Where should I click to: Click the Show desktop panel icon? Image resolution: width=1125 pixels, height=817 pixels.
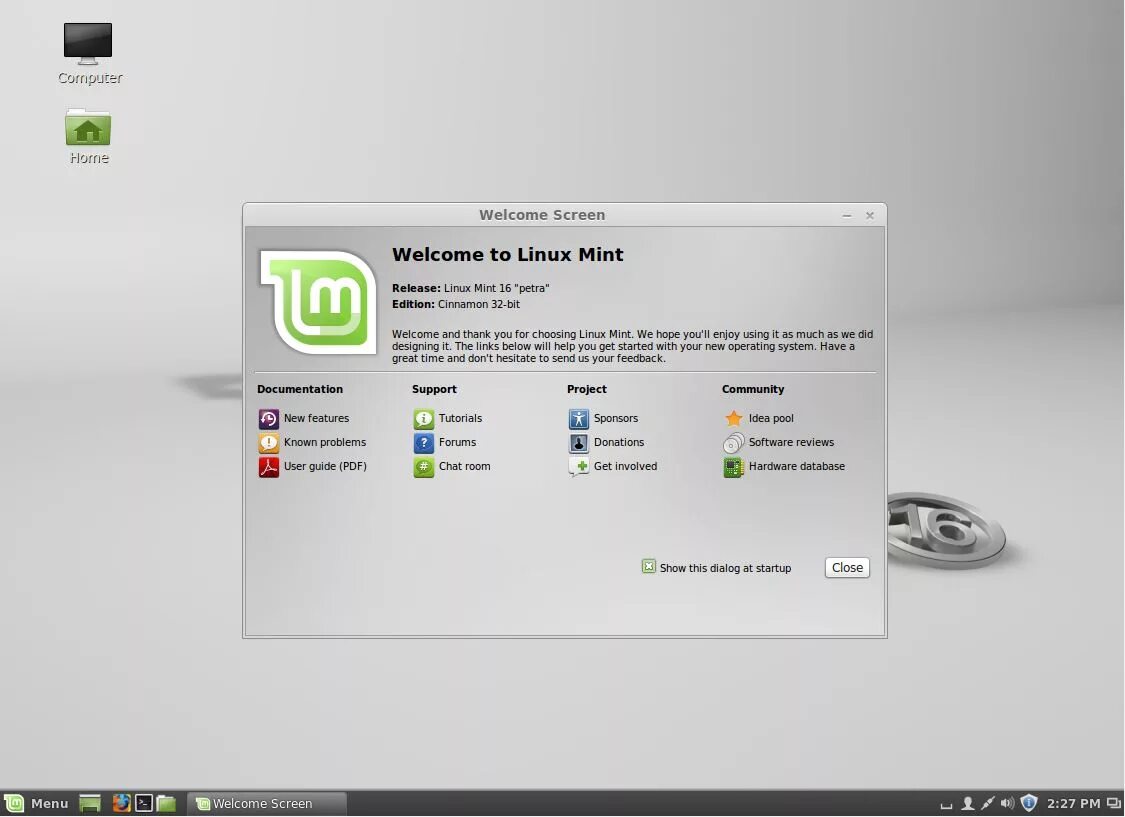point(90,803)
